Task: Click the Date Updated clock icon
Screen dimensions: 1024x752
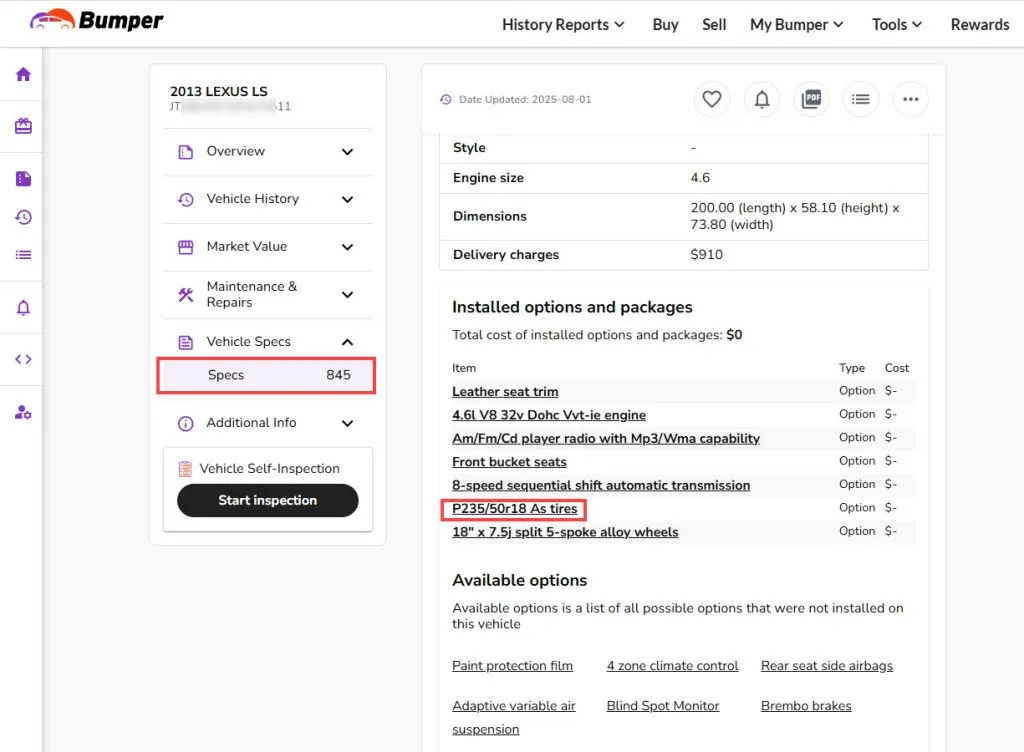Action: (446, 99)
